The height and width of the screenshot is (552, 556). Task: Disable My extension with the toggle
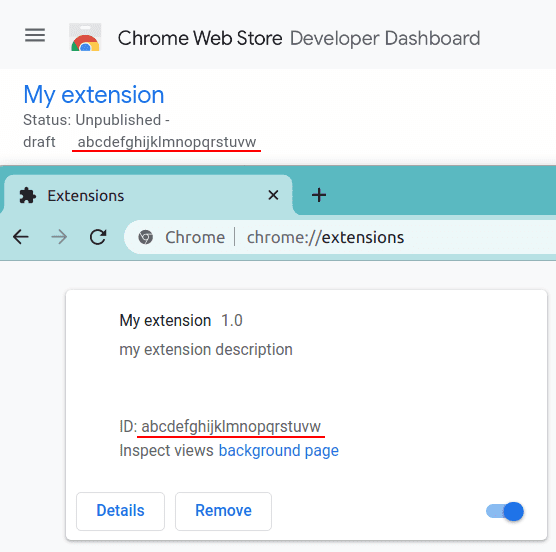(x=505, y=511)
